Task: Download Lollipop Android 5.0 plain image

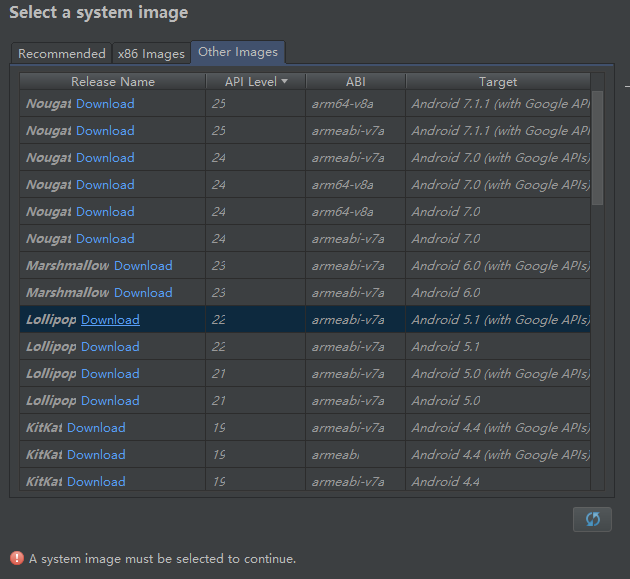Action: pyautogui.click(x=110, y=400)
